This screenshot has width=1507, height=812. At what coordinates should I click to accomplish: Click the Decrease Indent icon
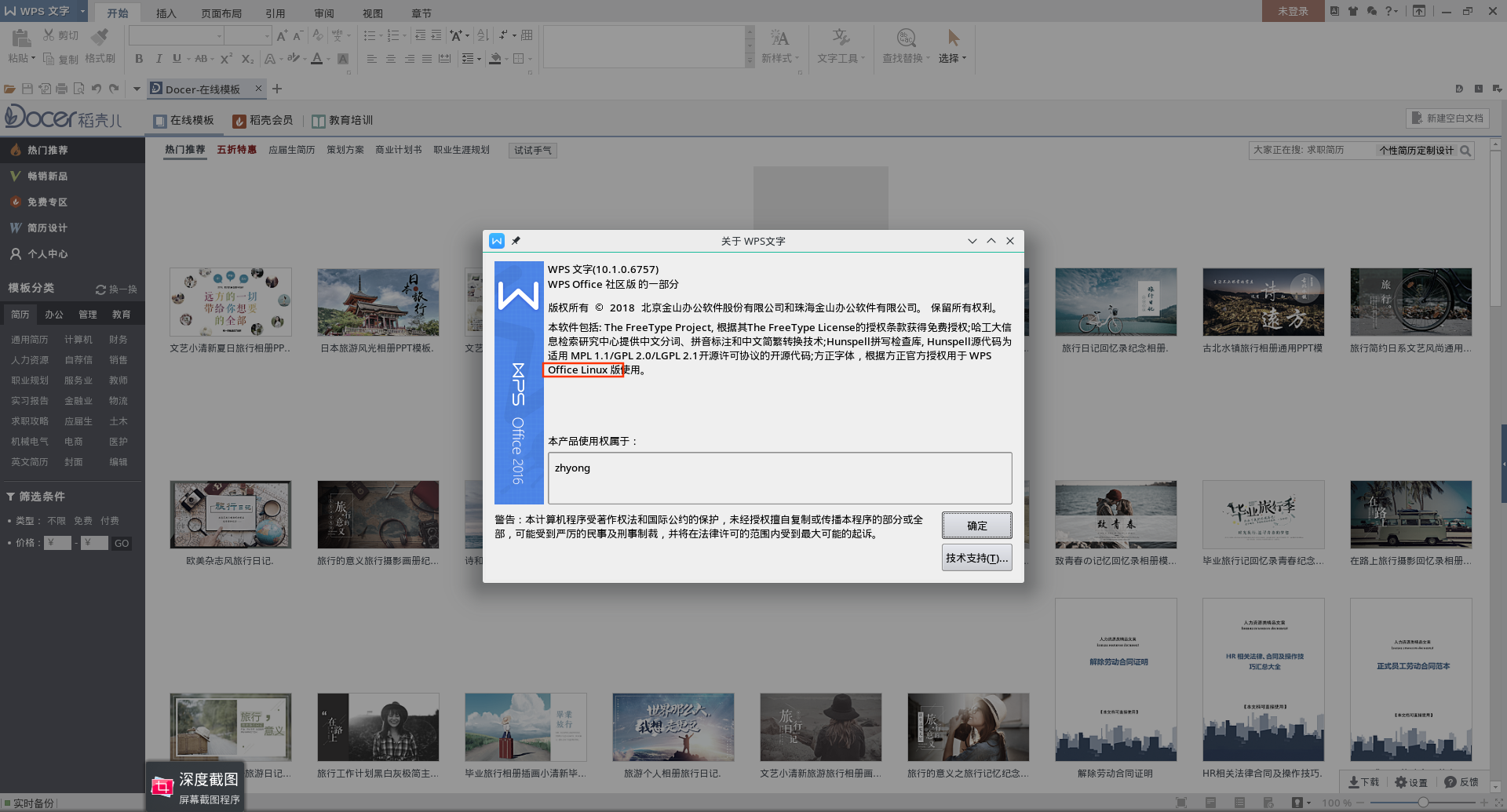point(420,35)
